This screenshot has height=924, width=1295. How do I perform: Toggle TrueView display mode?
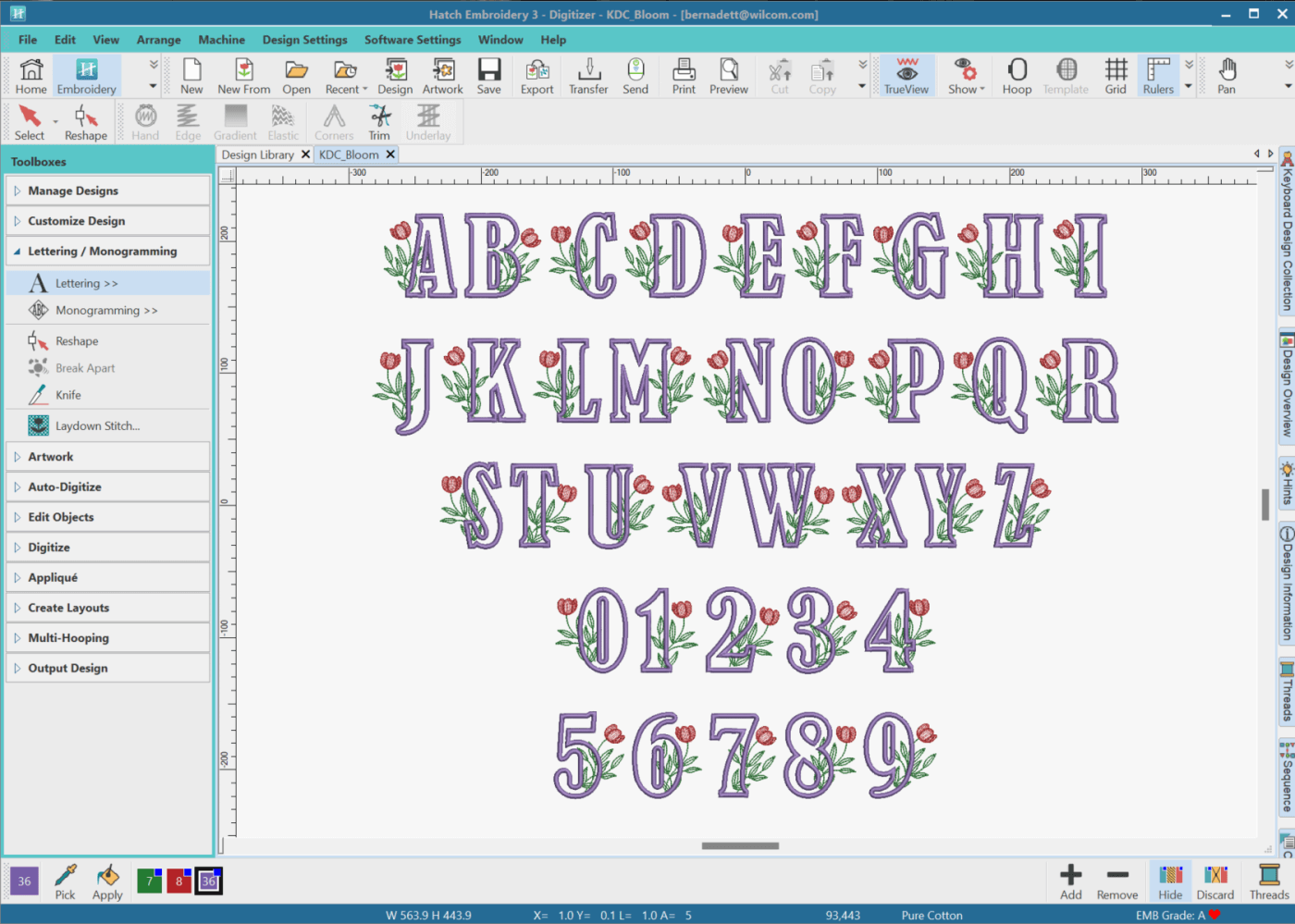(906, 76)
